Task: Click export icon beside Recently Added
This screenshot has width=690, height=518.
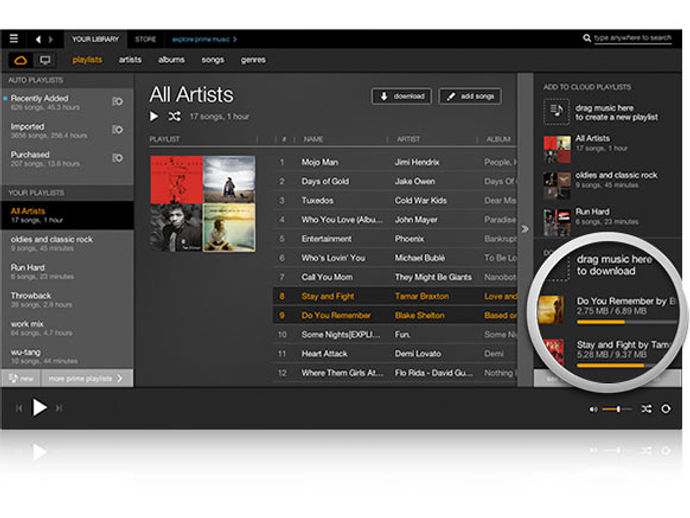Action: tap(117, 102)
